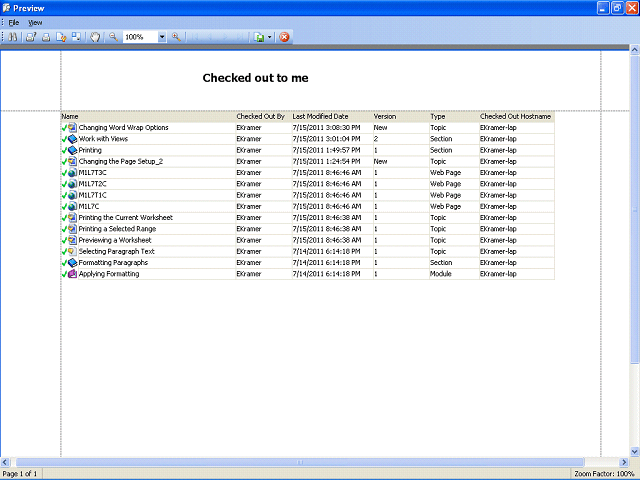Image resolution: width=640 pixels, height=480 pixels.
Task: Click the Zoom In magnifier icon
Action: pos(176,37)
